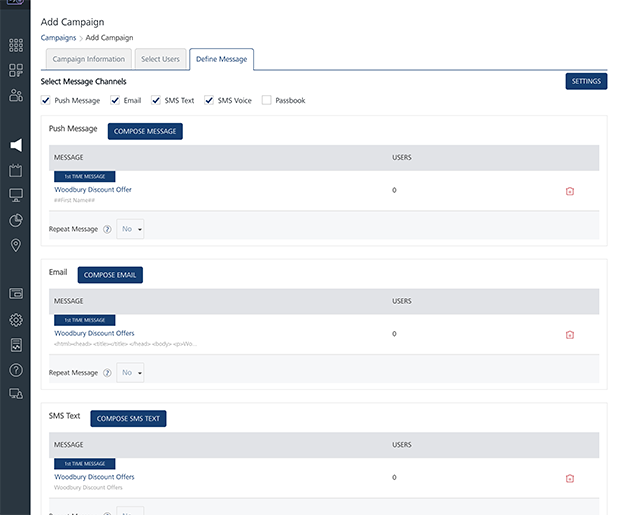Viewport: 620px width, 515px height.
Task: Switch to Select Users tab
Action: pyautogui.click(x=160, y=59)
